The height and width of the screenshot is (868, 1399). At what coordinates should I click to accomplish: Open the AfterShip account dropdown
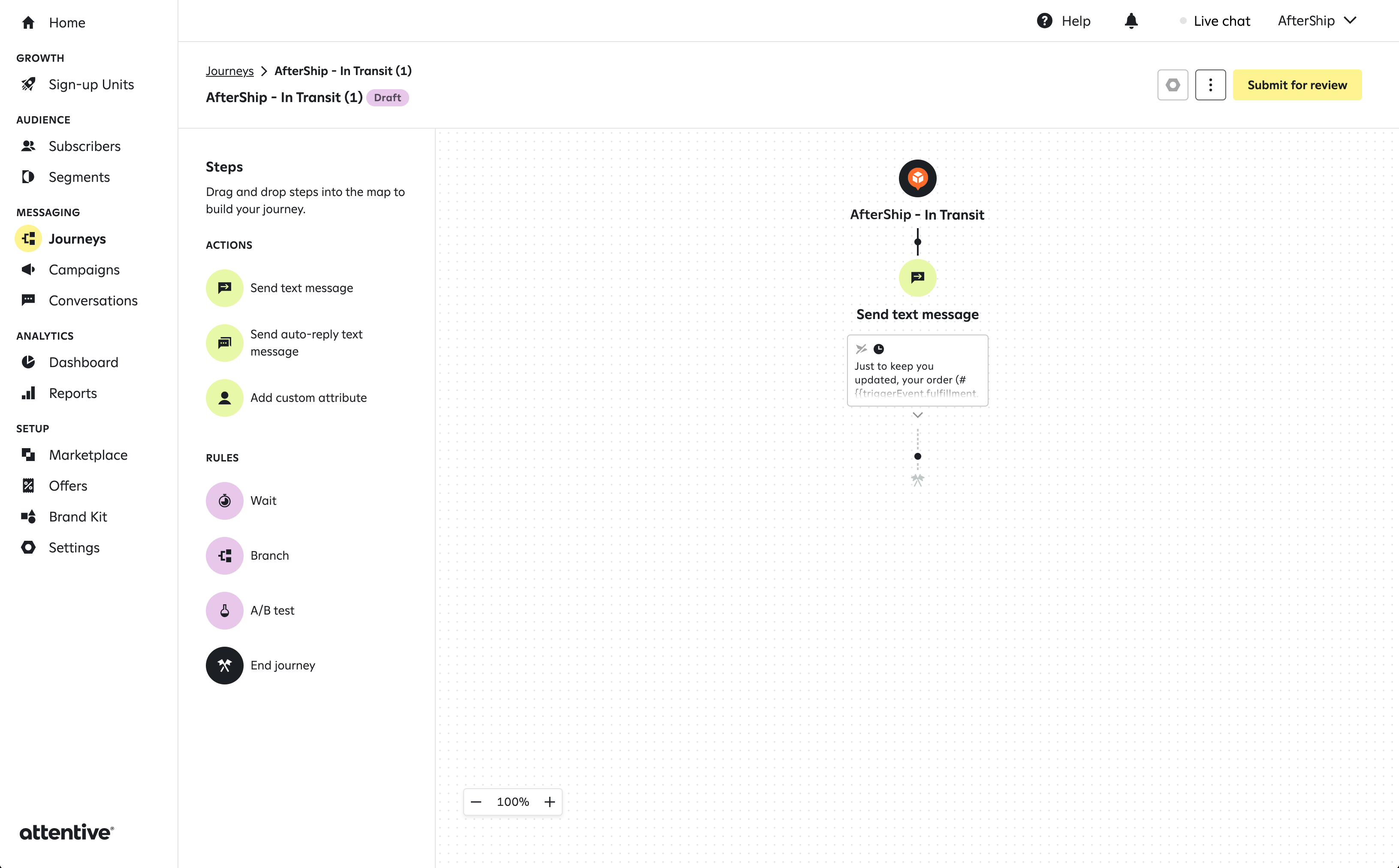(x=1314, y=21)
